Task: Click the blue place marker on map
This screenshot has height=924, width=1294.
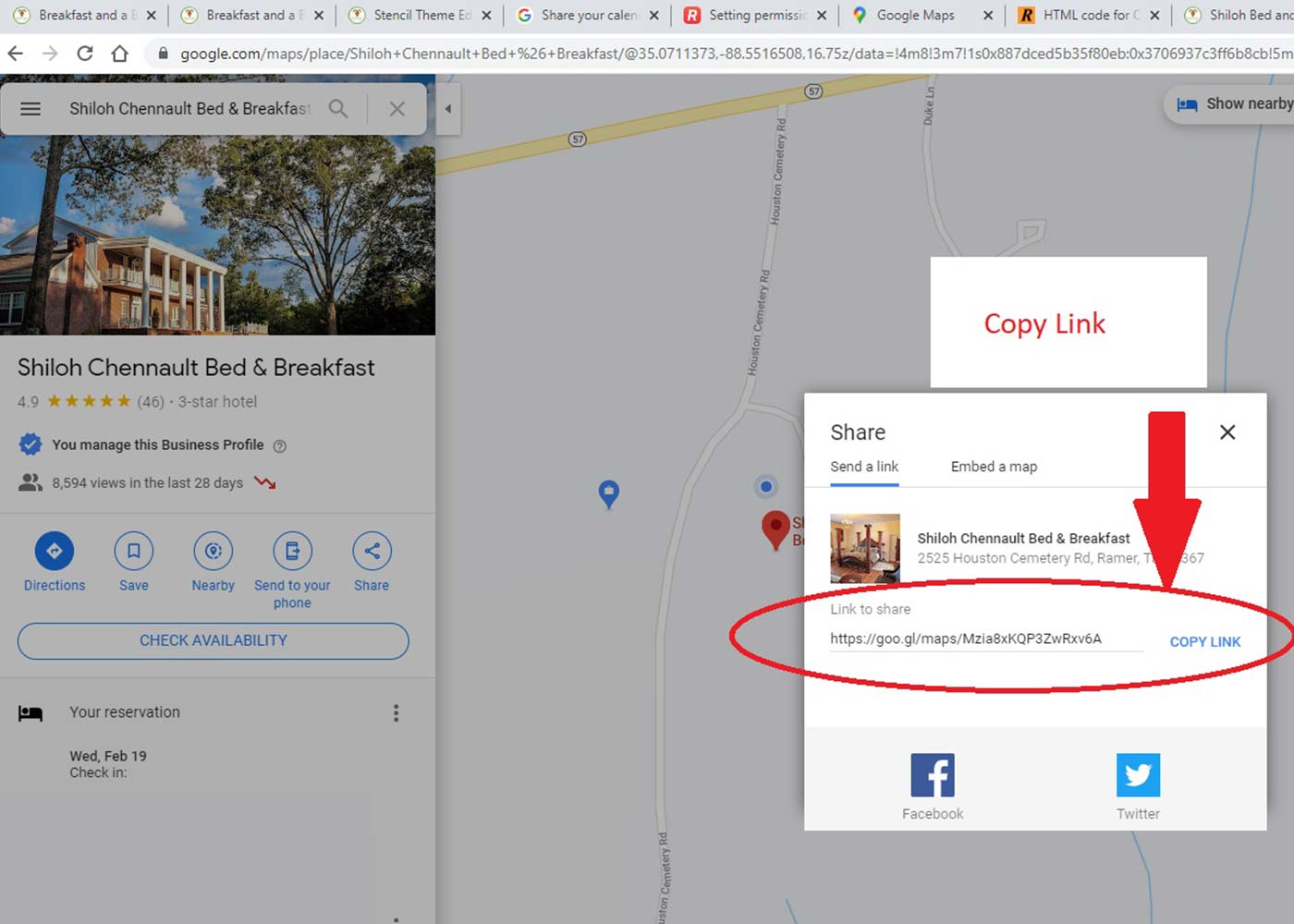Action: coord(608,493)
